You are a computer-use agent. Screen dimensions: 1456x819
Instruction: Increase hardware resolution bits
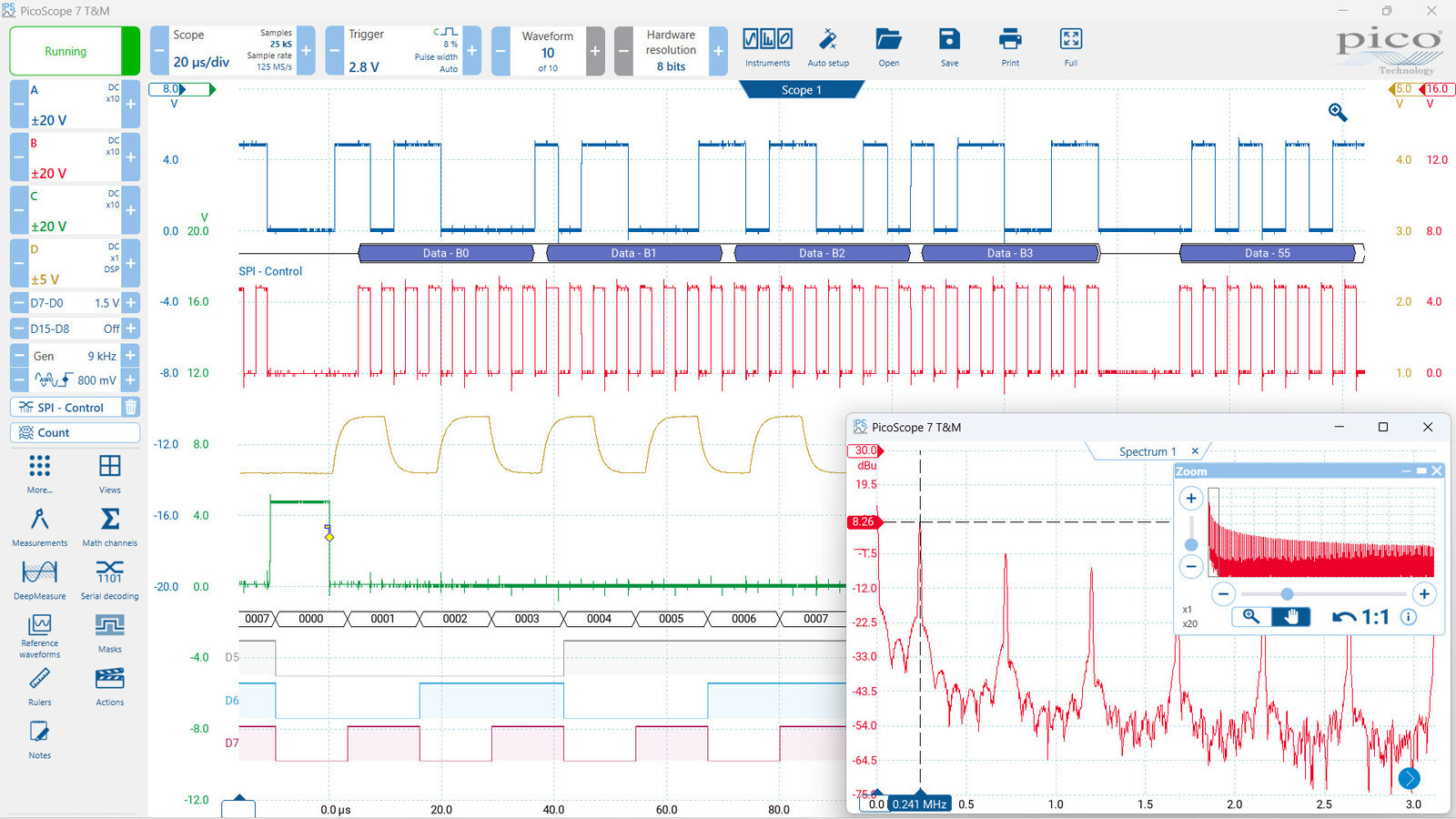718,51
